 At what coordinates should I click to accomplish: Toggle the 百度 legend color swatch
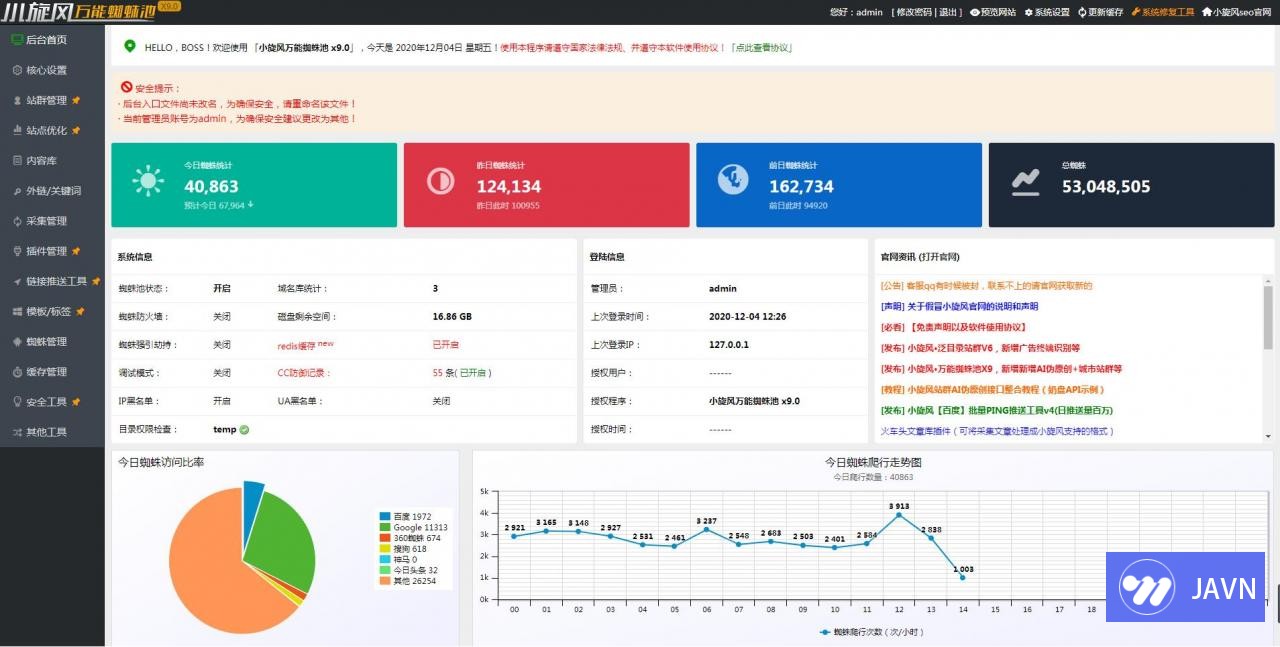(385, 517)
